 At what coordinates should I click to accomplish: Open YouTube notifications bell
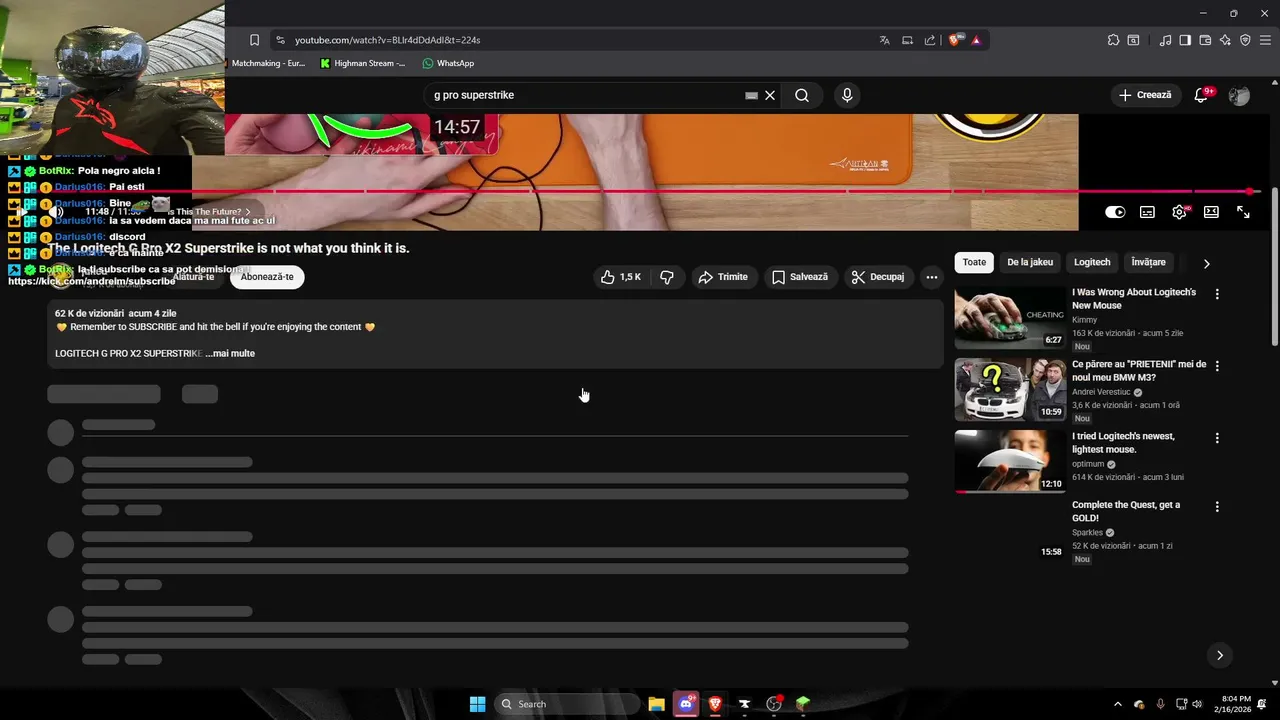coord(1202,95)
